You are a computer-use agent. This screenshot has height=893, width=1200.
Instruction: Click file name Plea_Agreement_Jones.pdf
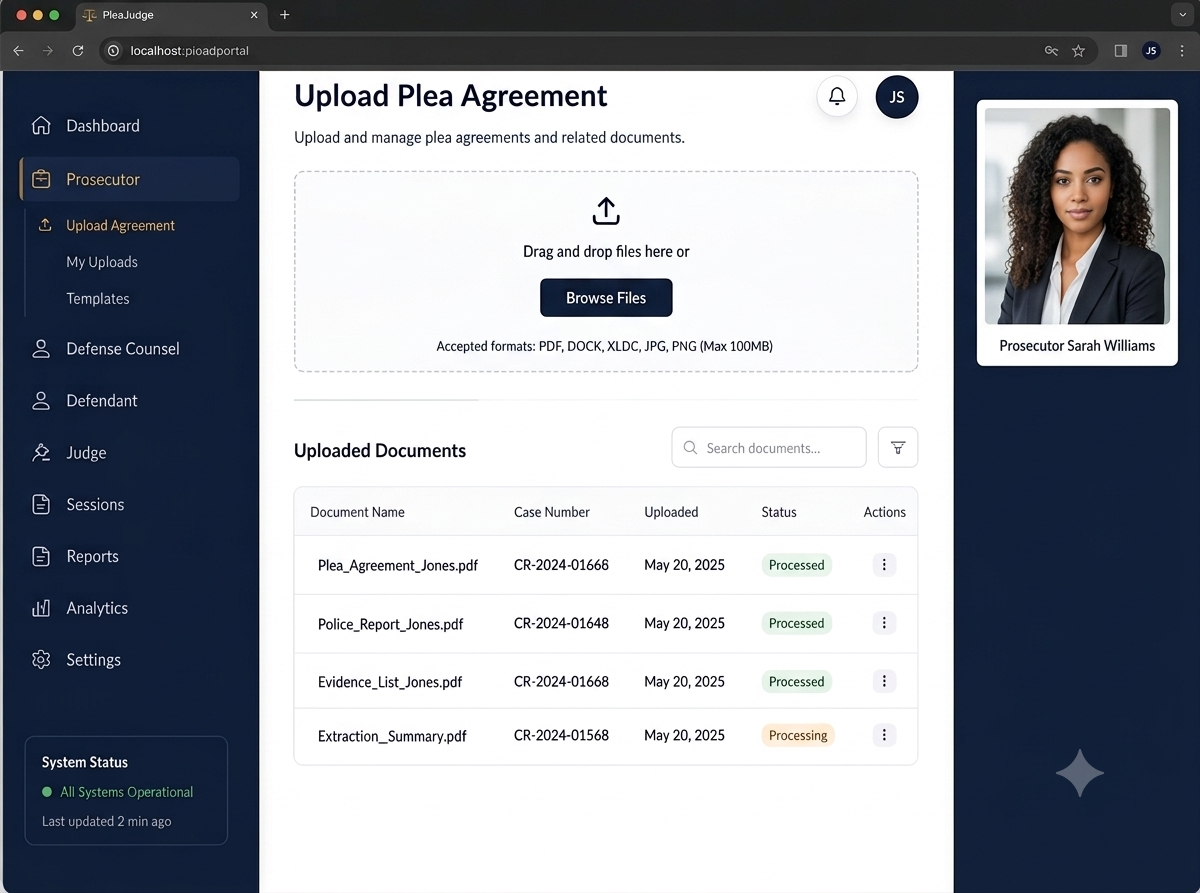tap(398, 565)
